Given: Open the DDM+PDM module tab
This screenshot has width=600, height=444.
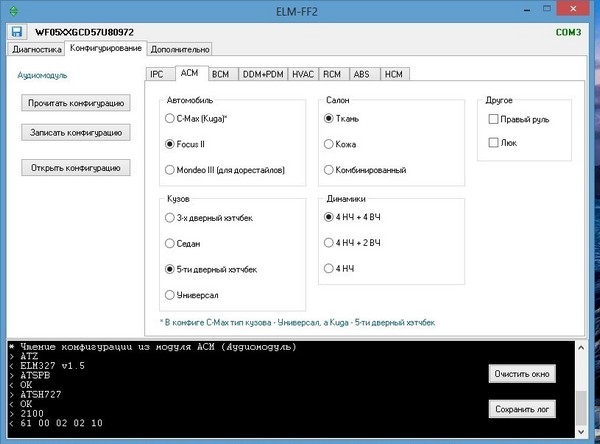Looking at the screenshot, I should click(x=262, y=73).
